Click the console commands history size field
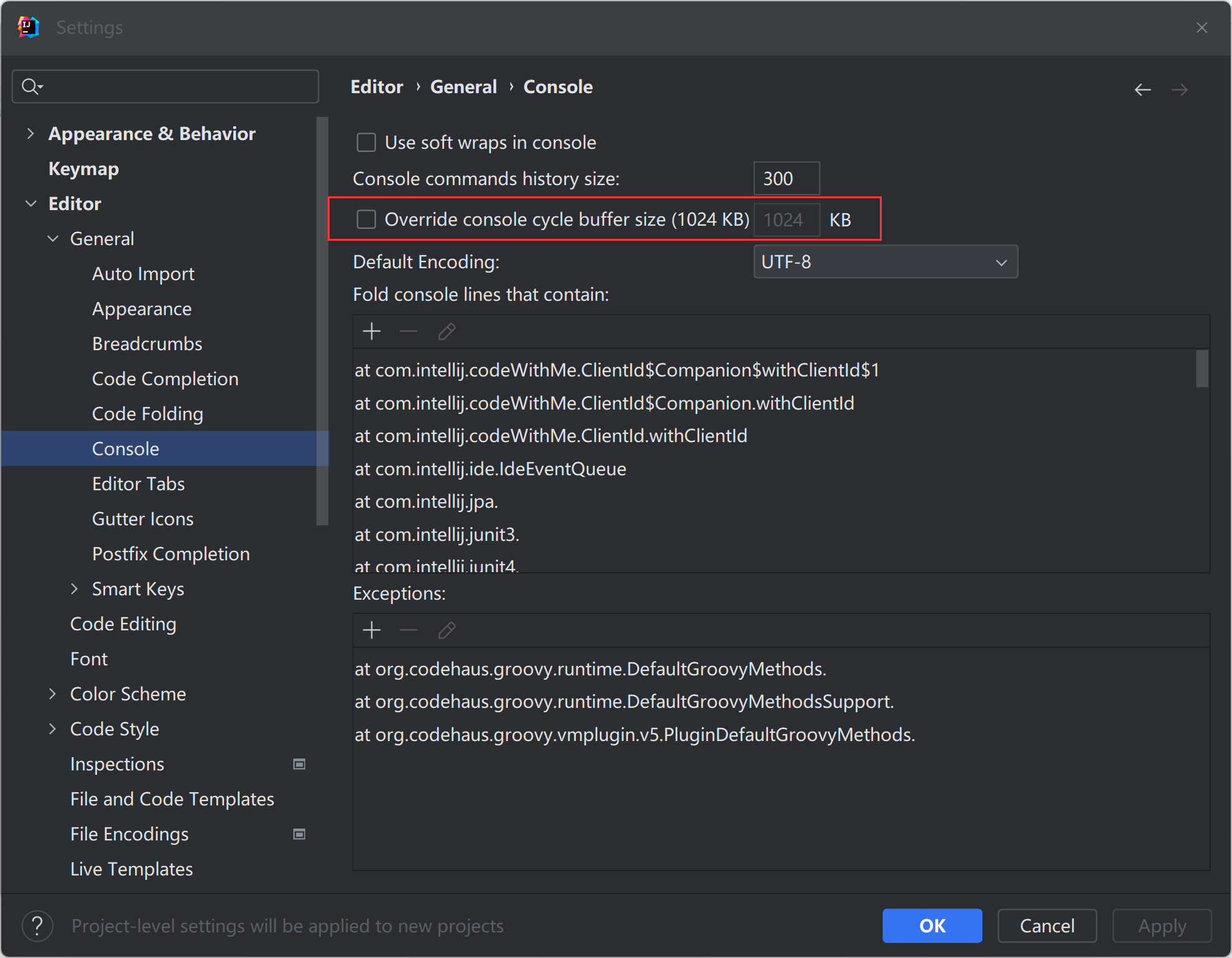The width and height of the screenshot is (1232, 958). (x=787, y=179)
